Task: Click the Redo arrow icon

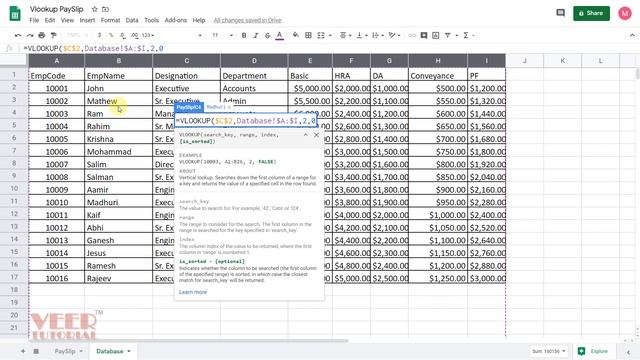Action: click(30, 36)
